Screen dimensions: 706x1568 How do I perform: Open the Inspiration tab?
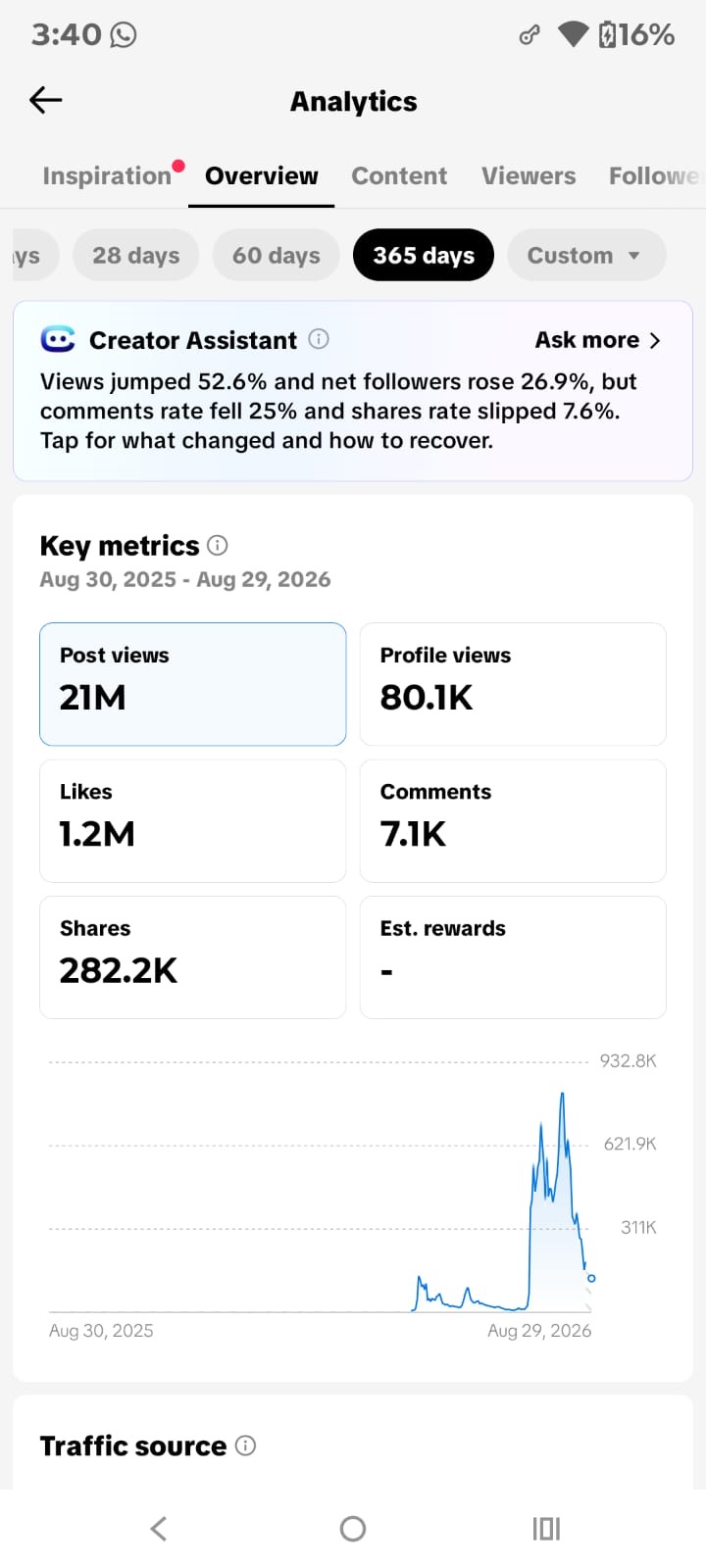pos(107,175)
